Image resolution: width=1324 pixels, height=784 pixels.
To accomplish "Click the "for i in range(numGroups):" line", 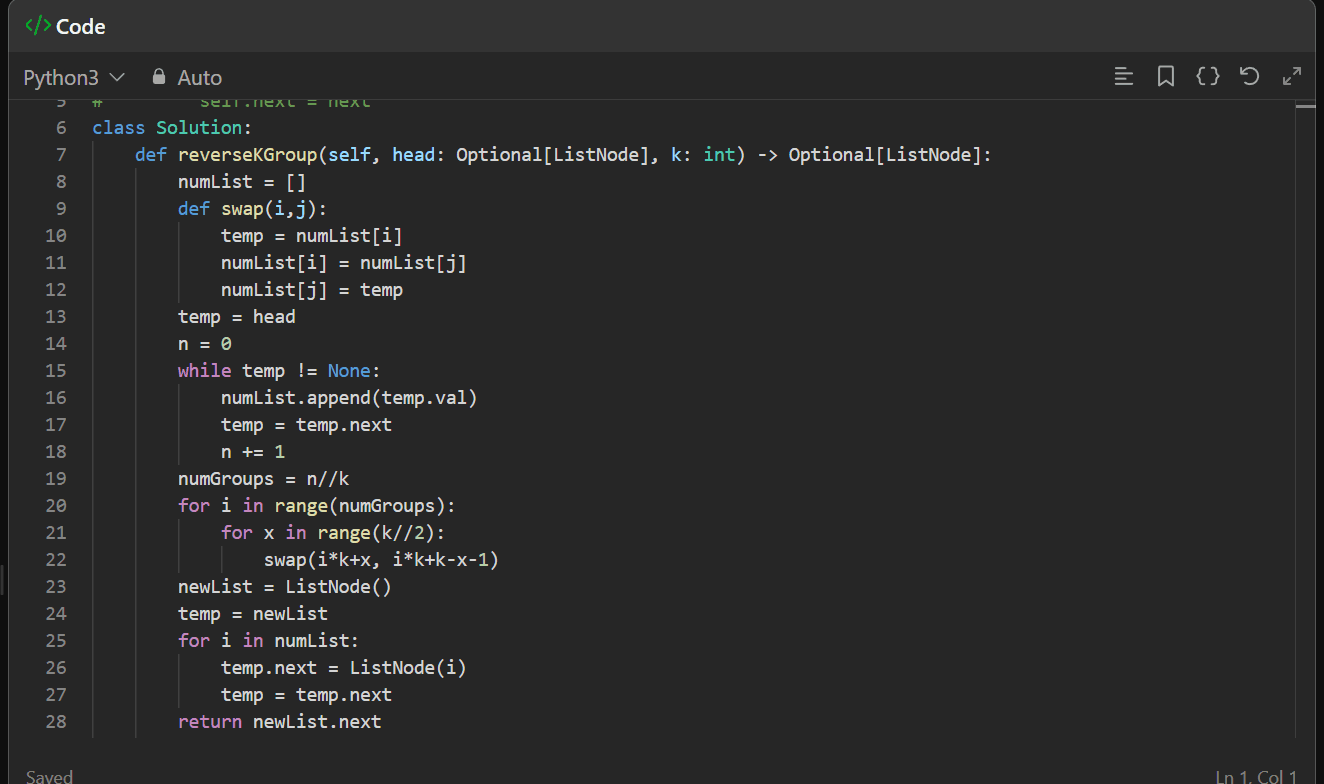I will (x=317, y=505).
